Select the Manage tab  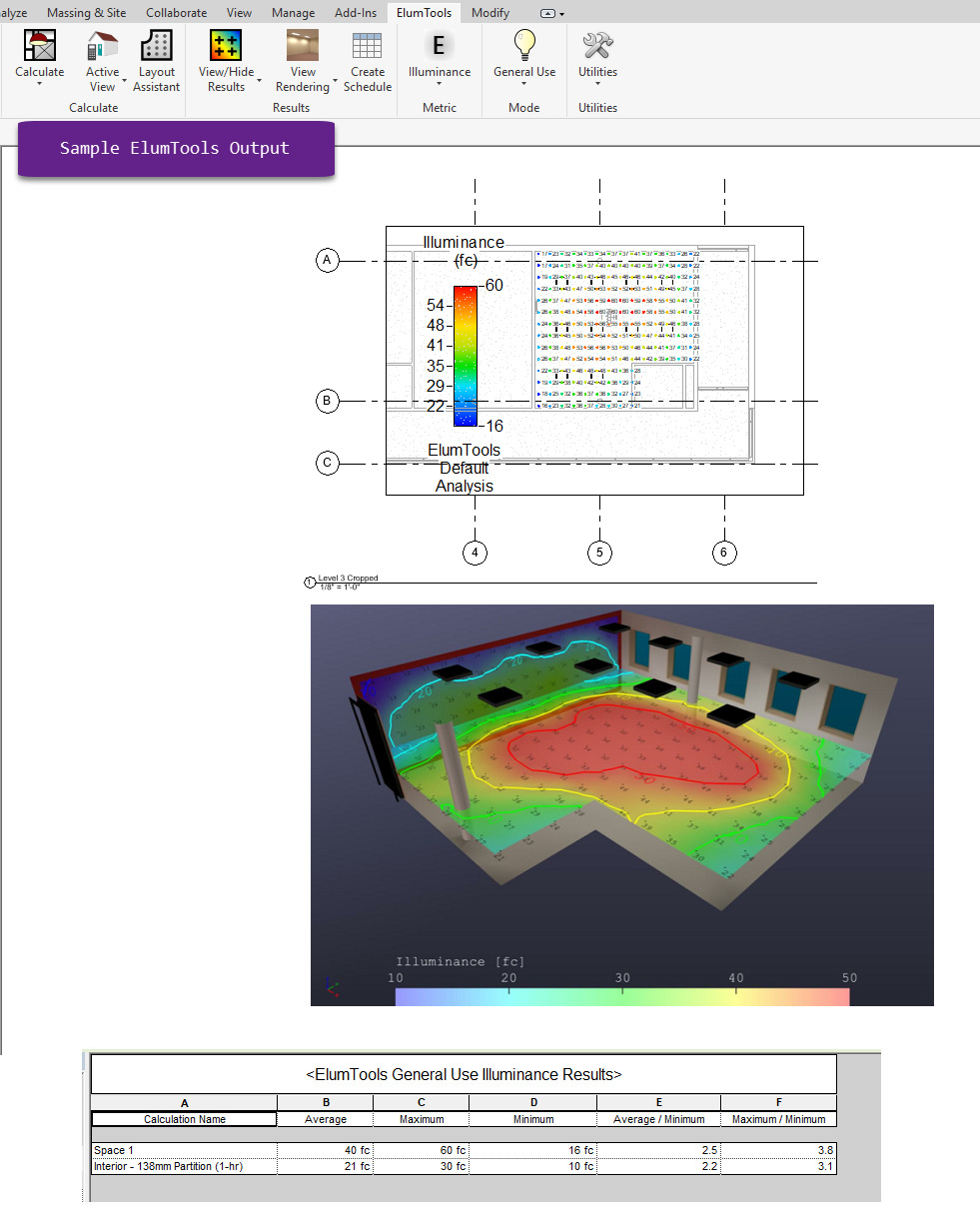pyautogui.click(x=293, y=12)
